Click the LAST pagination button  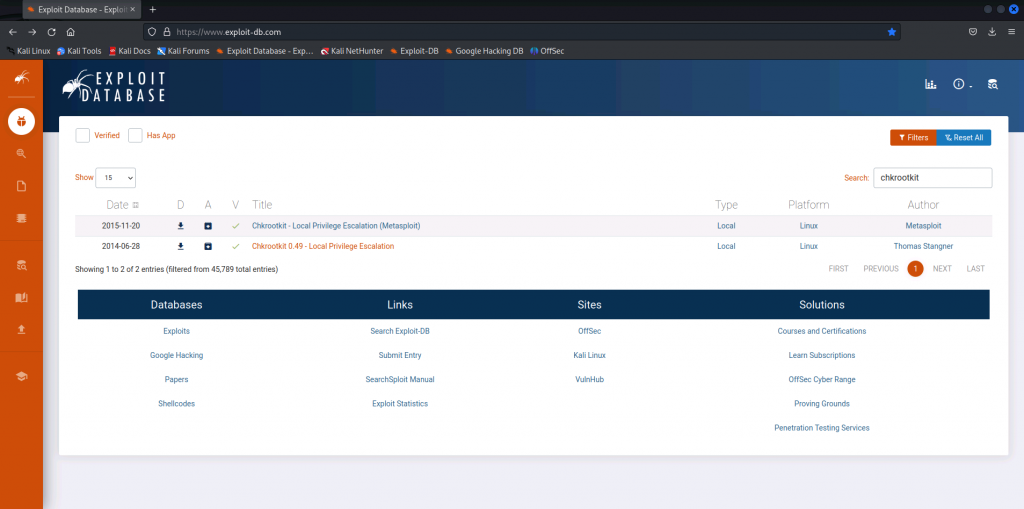(976, 269)
